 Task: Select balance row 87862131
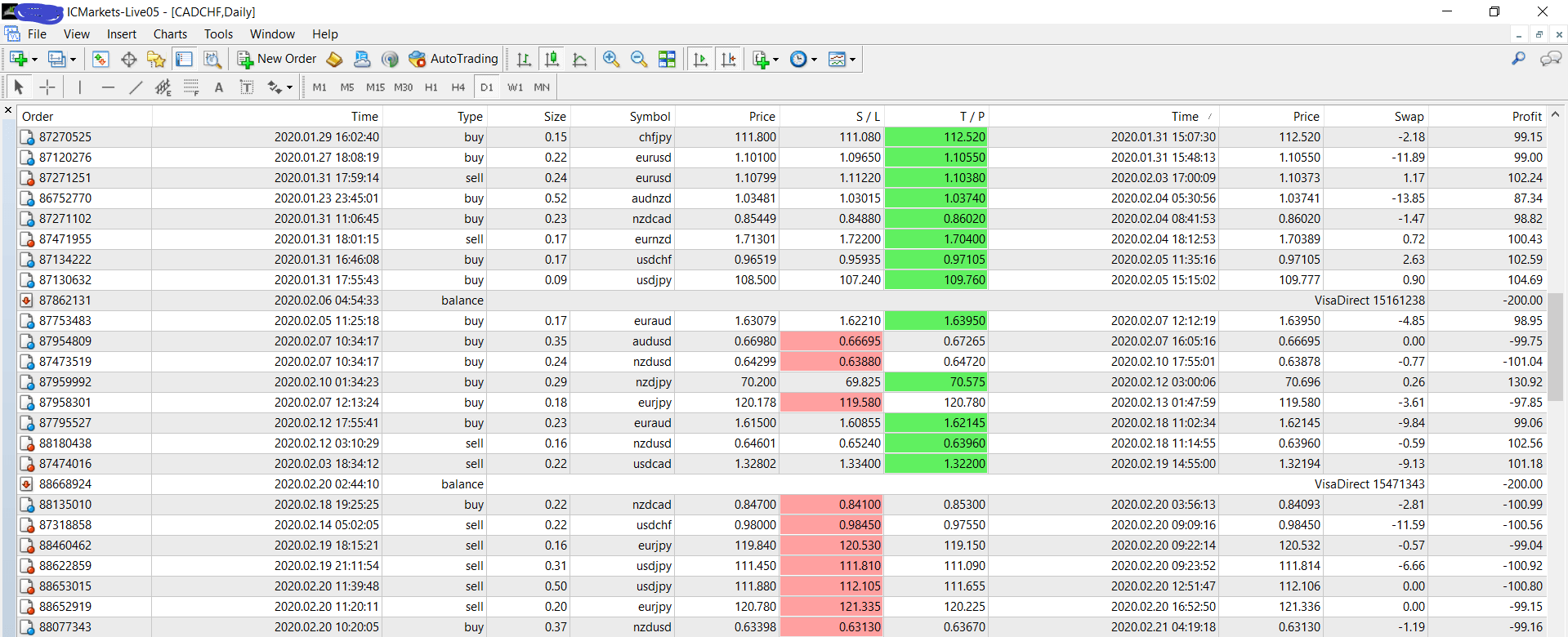coord(783,301)
